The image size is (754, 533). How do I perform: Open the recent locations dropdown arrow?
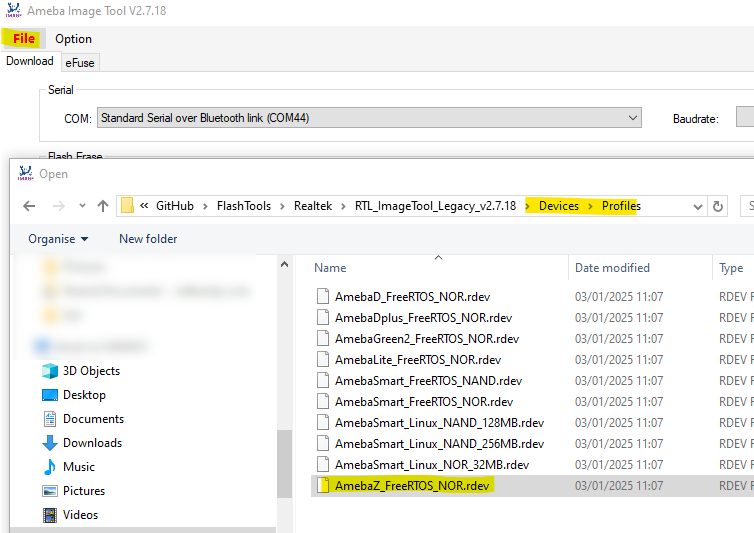point(82,206)
